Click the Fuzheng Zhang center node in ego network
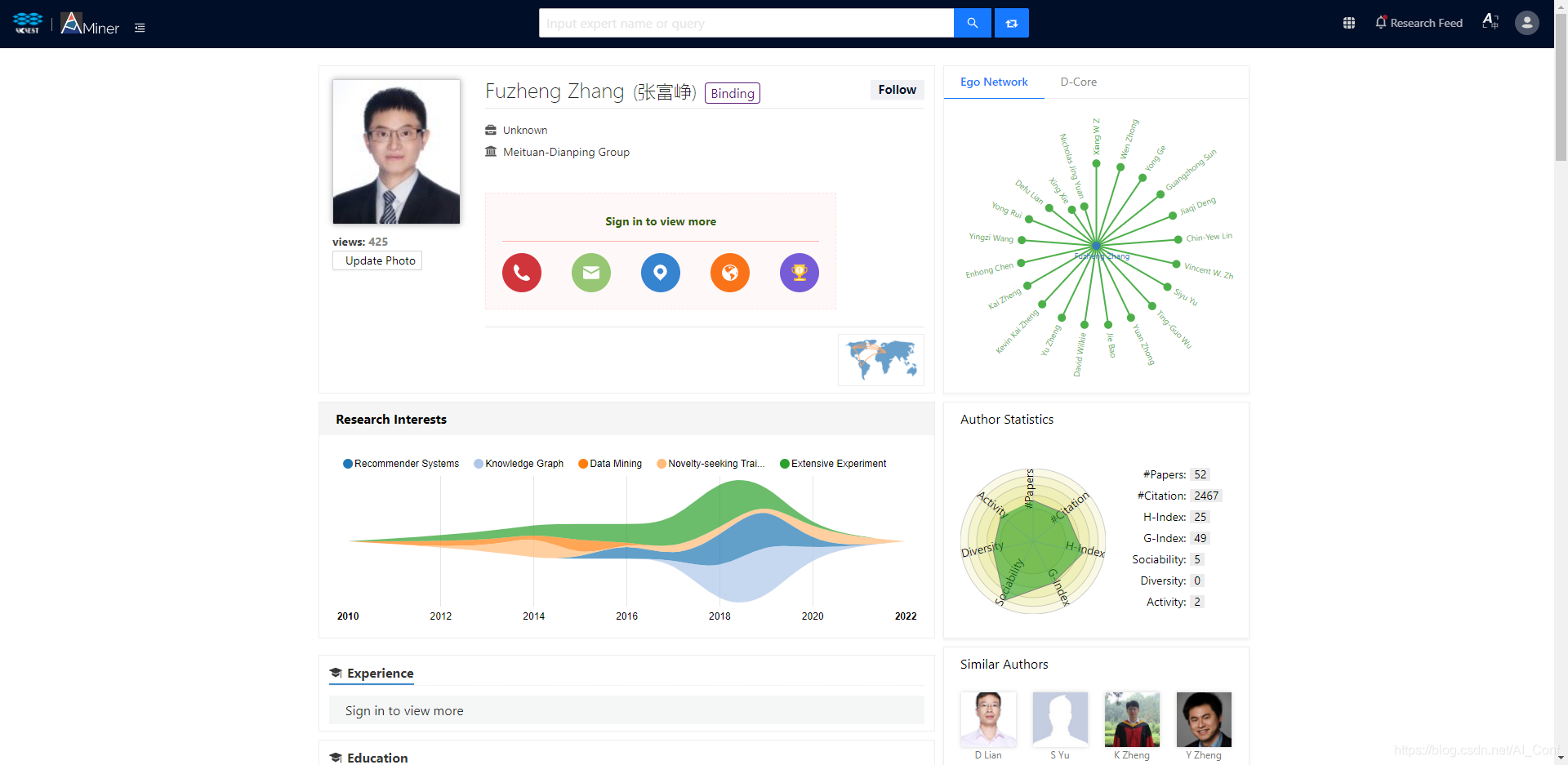 pyautogui.click(x=1097, y=245)
